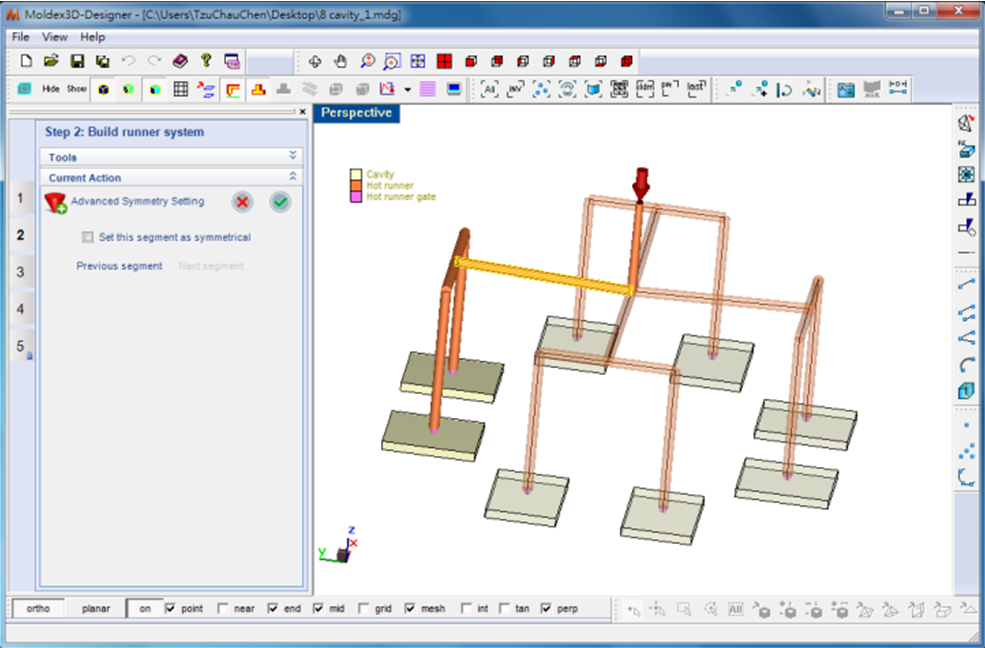The height and width of the screenshot is (648, 985).
Task: Click the Select All 'All' icon
Action: 489,89
